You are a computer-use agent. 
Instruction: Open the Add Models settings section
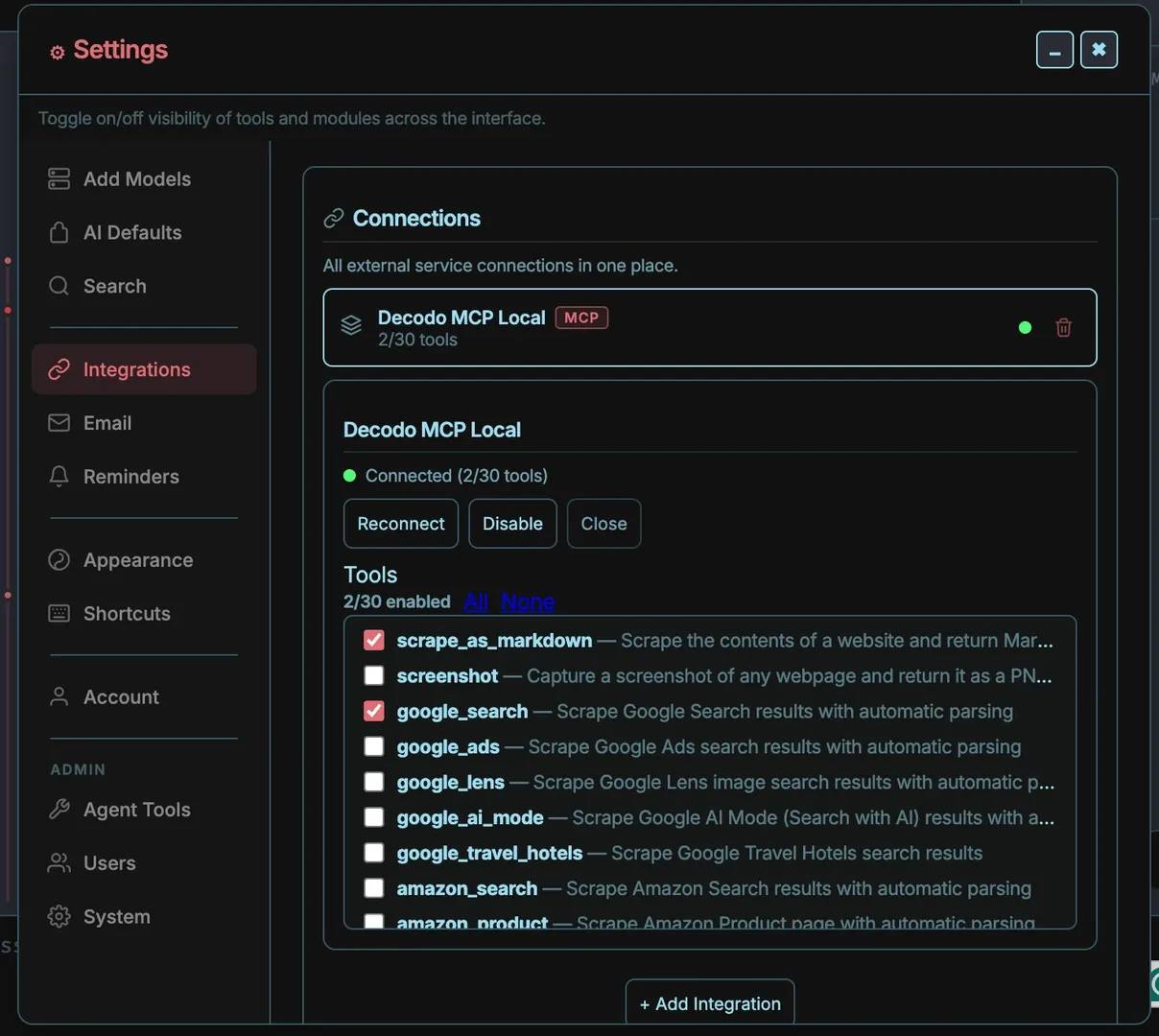(x=144, y=178)
